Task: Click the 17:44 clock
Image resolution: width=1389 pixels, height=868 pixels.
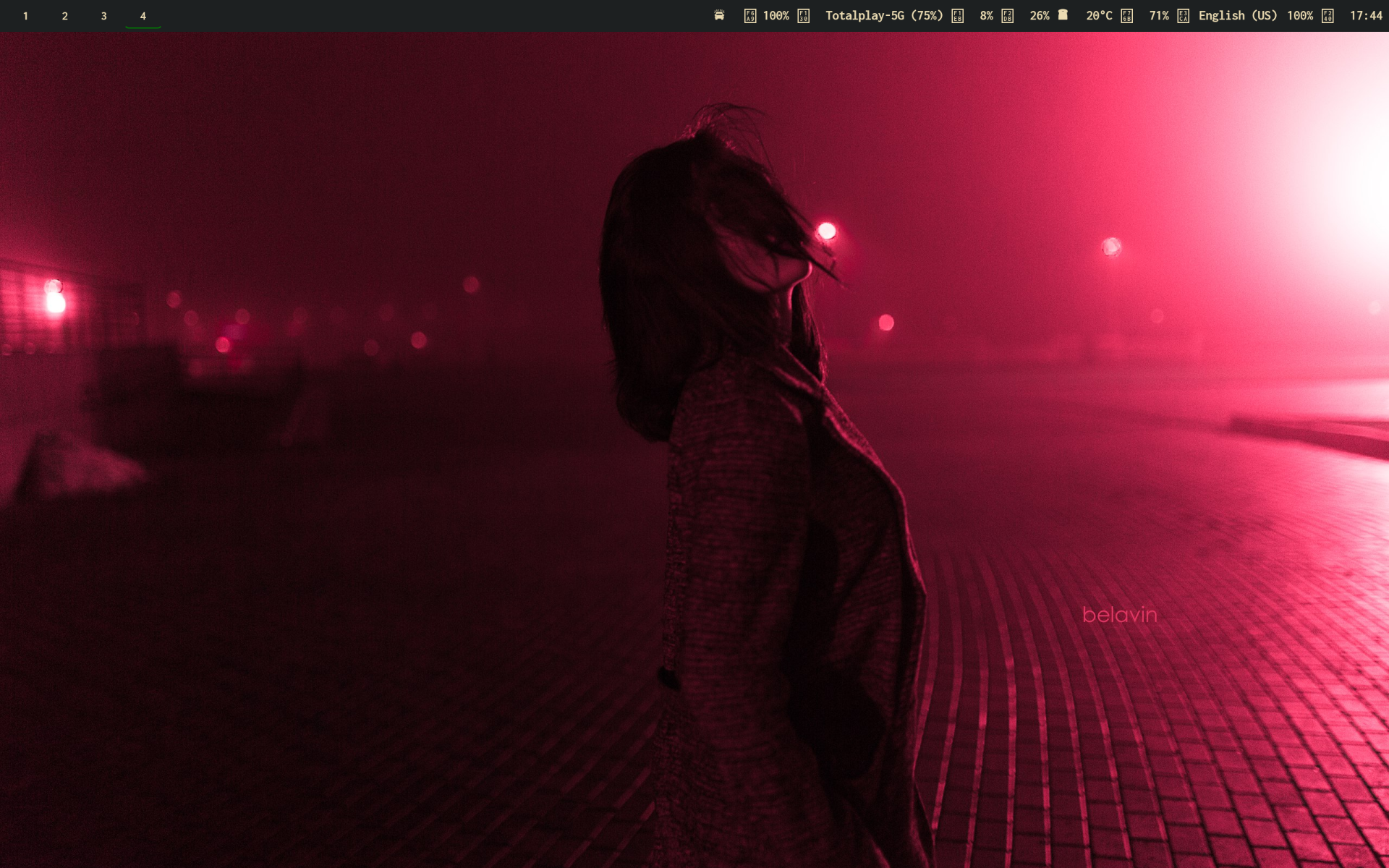Action: click(x=1366, y=16)
